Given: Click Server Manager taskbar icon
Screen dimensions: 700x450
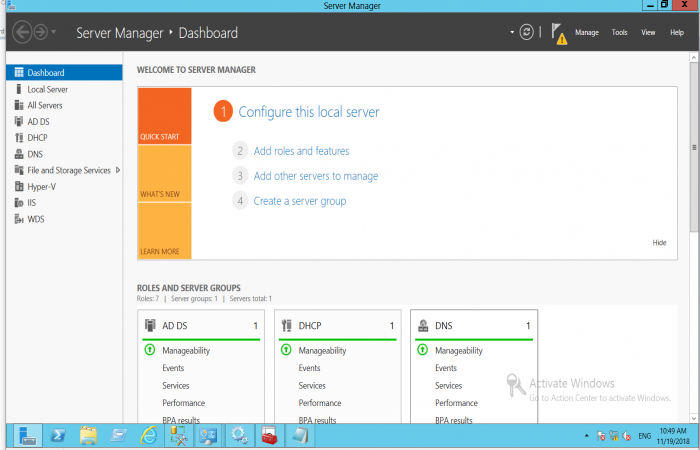Looking at the screenshot, I should pyautogui.click(x=28, y=436).
